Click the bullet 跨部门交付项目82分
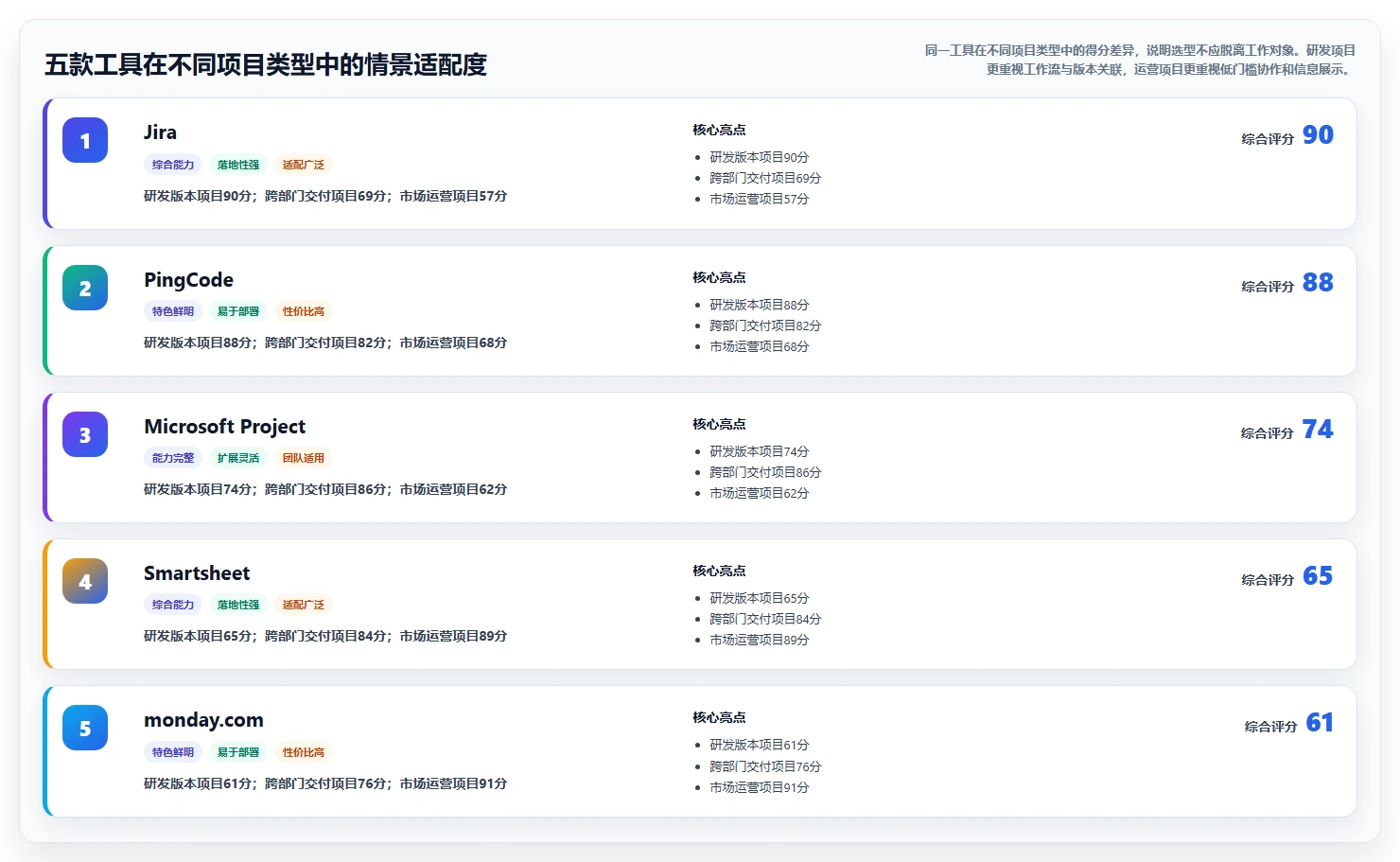This screenshot has width=1400, height=862. [x=765, y=325]
